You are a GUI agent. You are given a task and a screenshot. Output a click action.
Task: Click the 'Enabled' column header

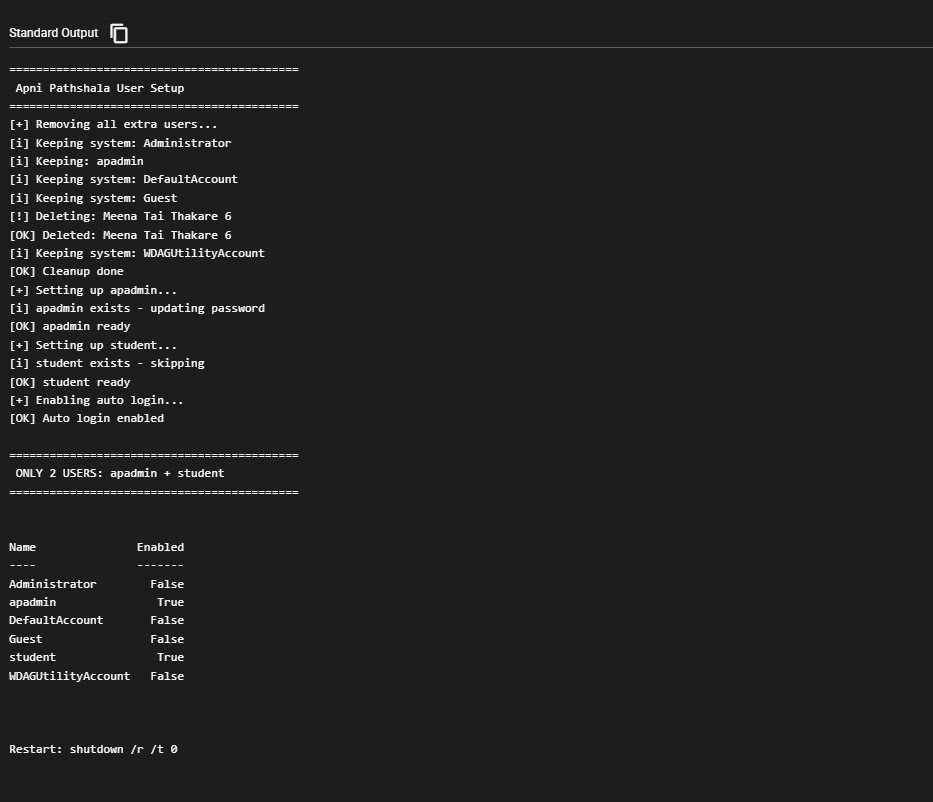pos(161,547)
